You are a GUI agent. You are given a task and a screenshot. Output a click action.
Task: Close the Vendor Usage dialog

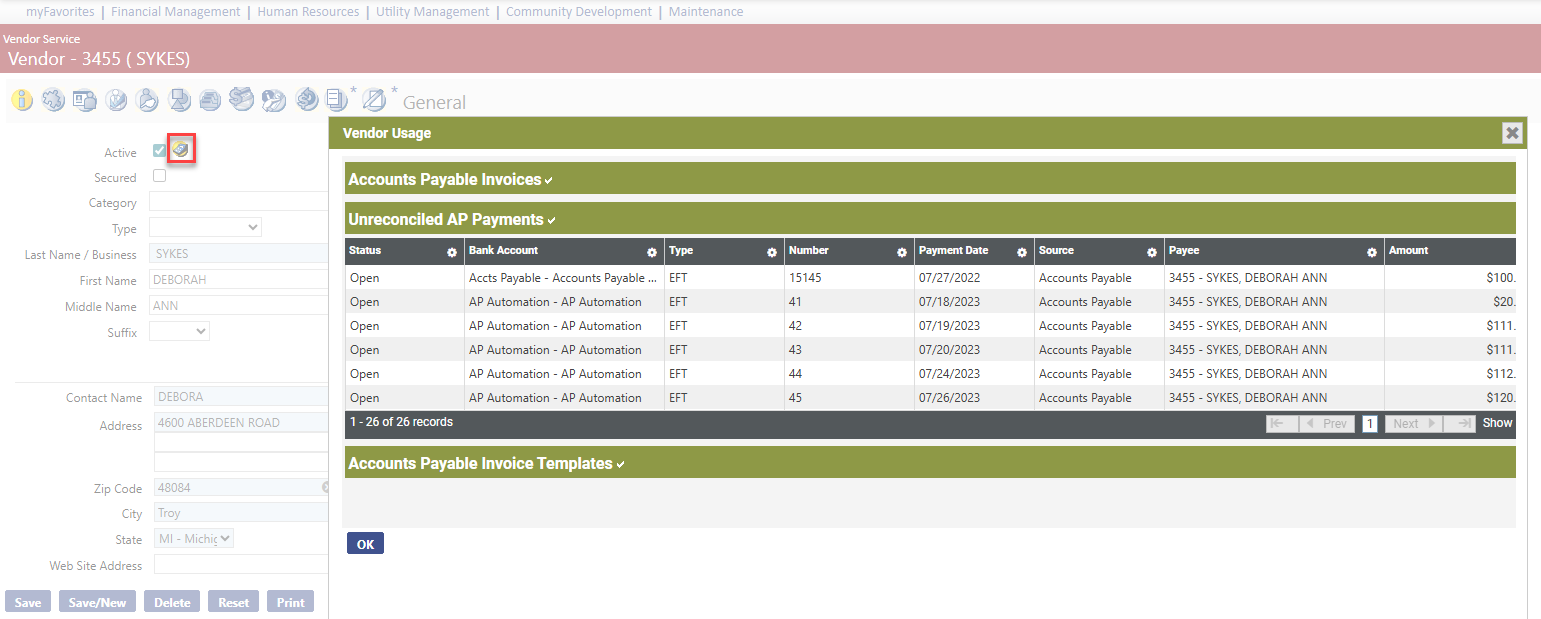click(1513, 133)
